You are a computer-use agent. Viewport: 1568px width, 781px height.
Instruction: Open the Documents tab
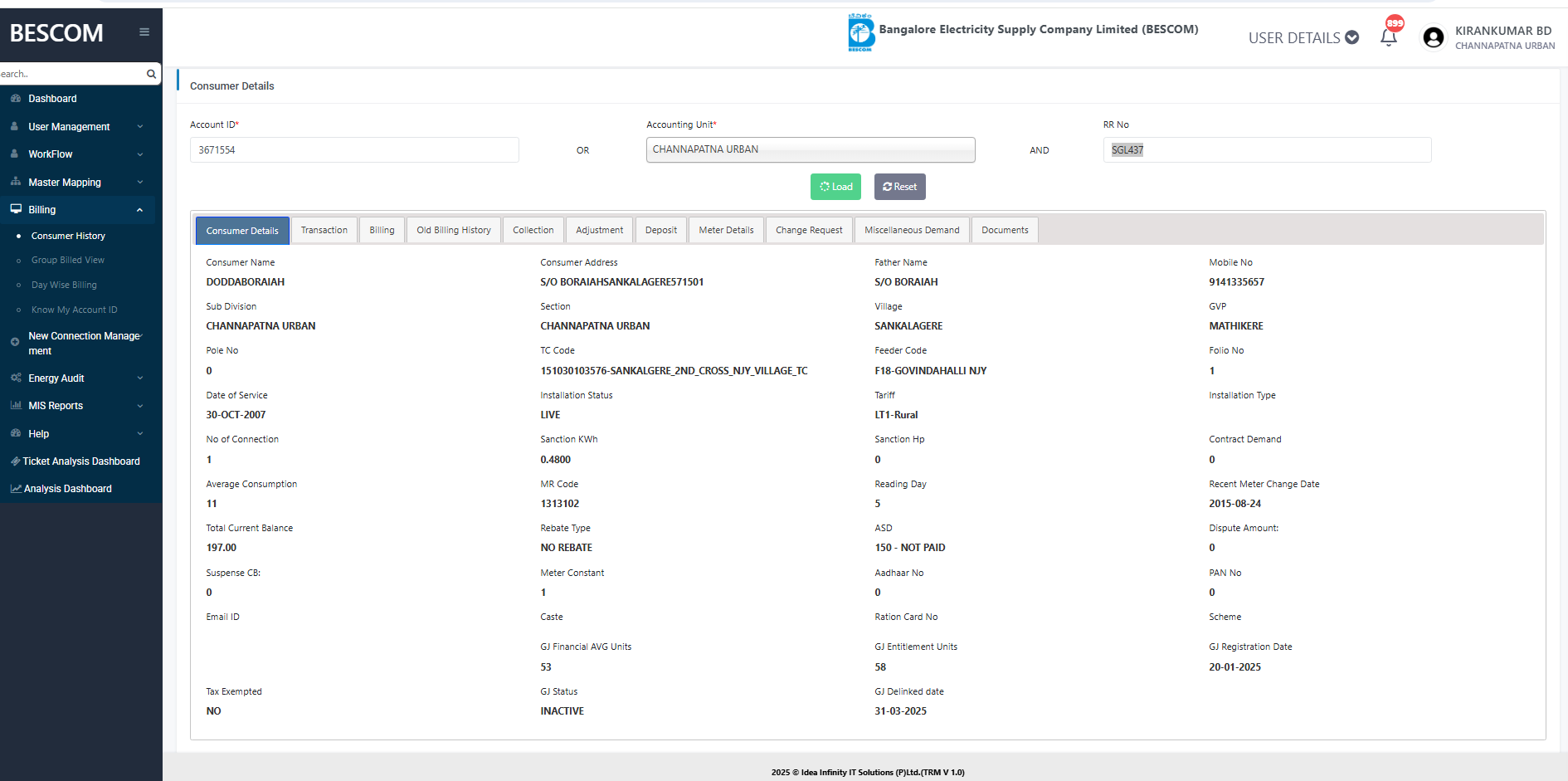(1005, 230)
